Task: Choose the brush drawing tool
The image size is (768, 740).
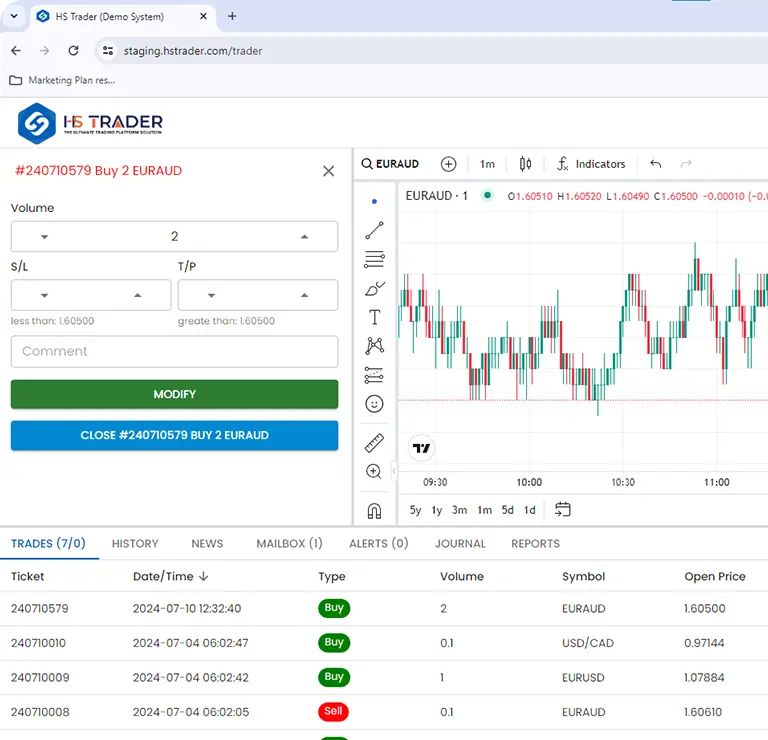Action: pyautogui.click(x=375, y=289)
